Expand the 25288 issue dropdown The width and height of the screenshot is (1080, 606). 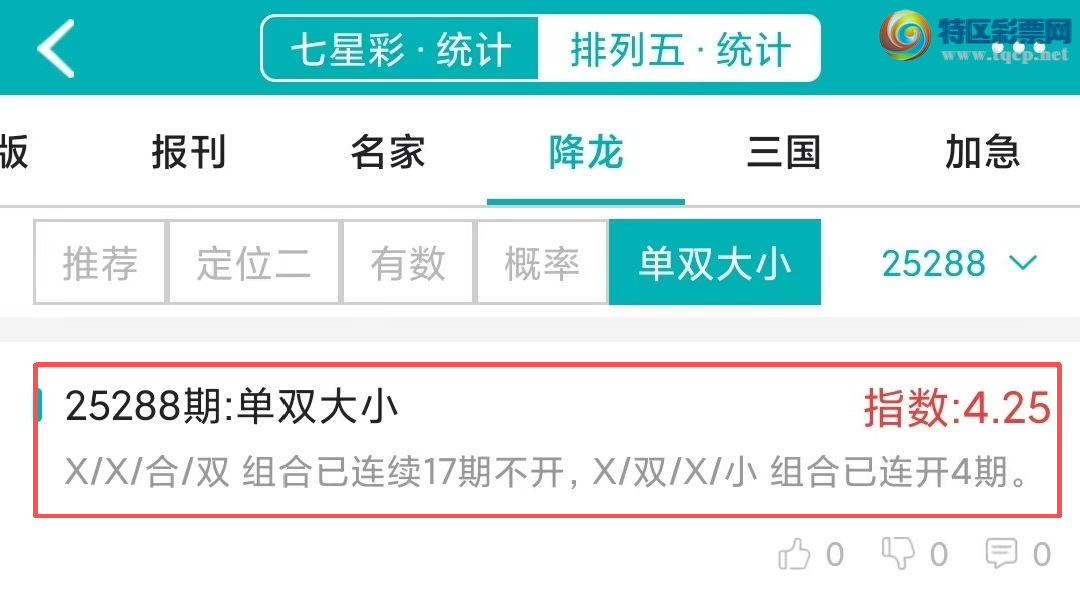(x=959, y=263)
